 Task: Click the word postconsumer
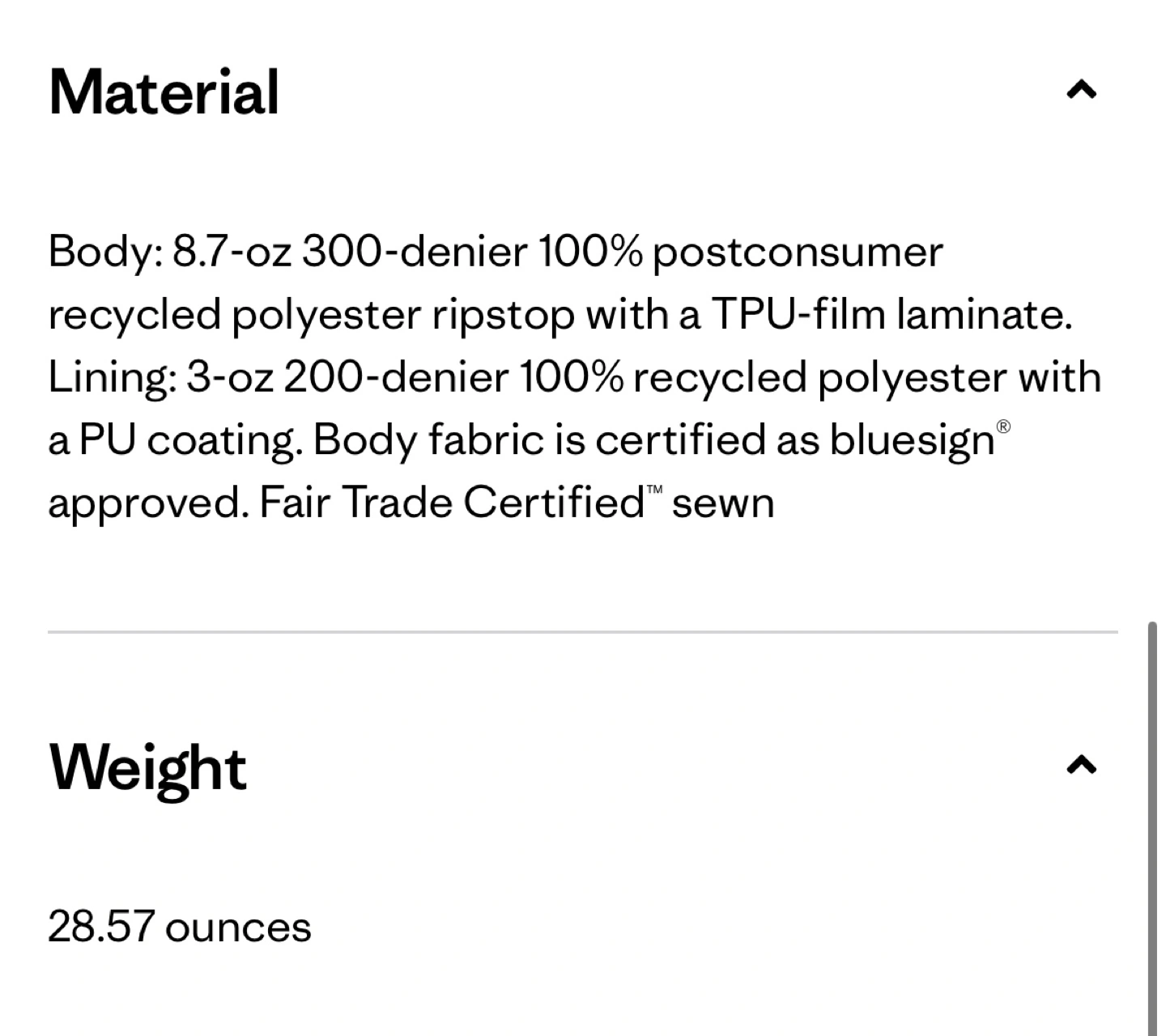point(798,252)
